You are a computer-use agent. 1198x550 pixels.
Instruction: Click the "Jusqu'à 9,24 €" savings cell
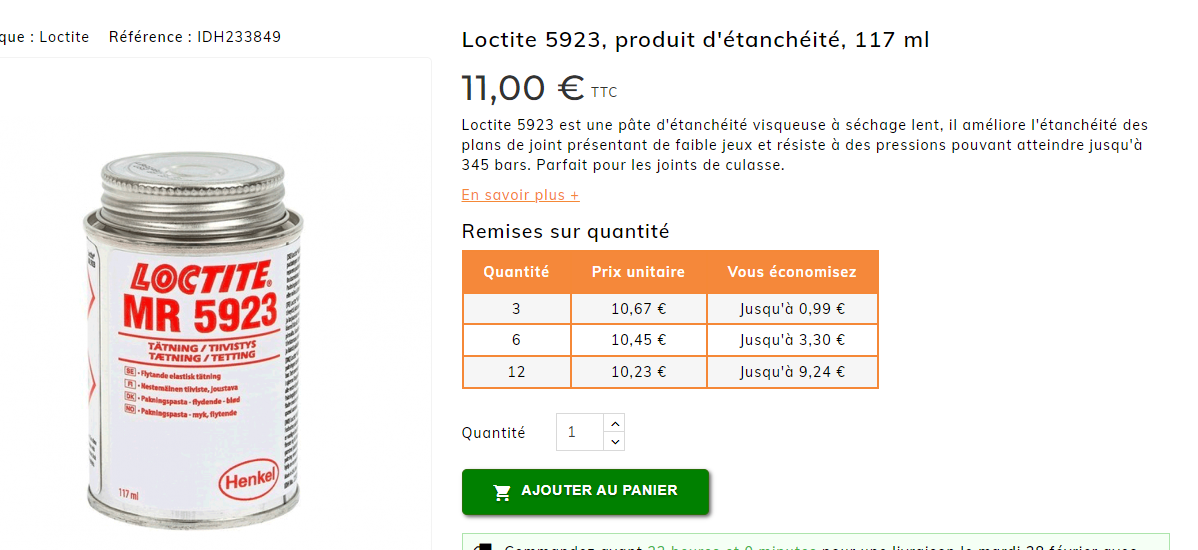[792, 372]
